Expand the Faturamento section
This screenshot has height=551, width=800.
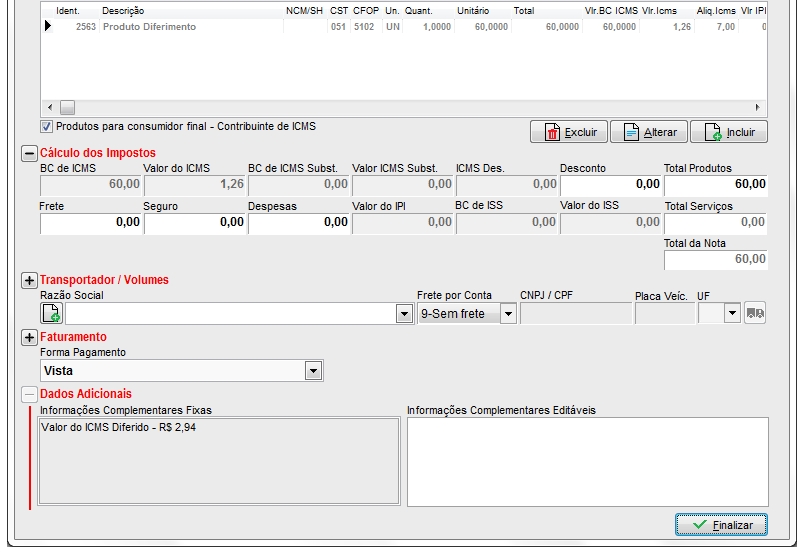click(29, 337)
